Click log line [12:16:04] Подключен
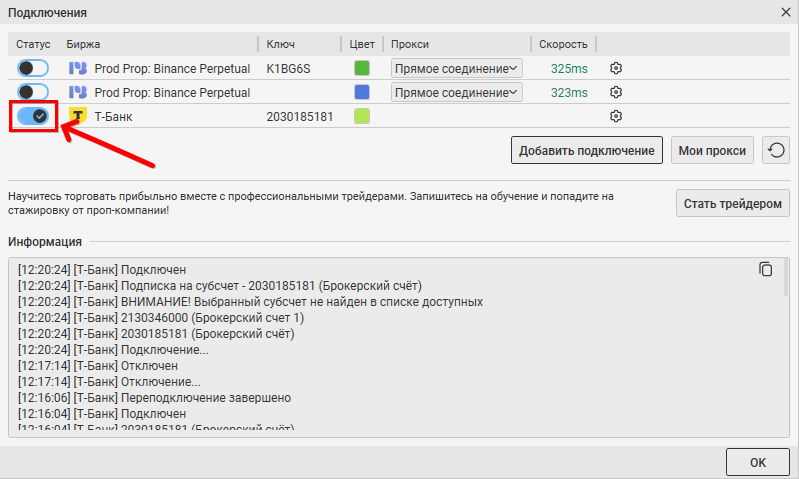Image resolution: width=799 pixels, height=479 pixels. point(102,413)
